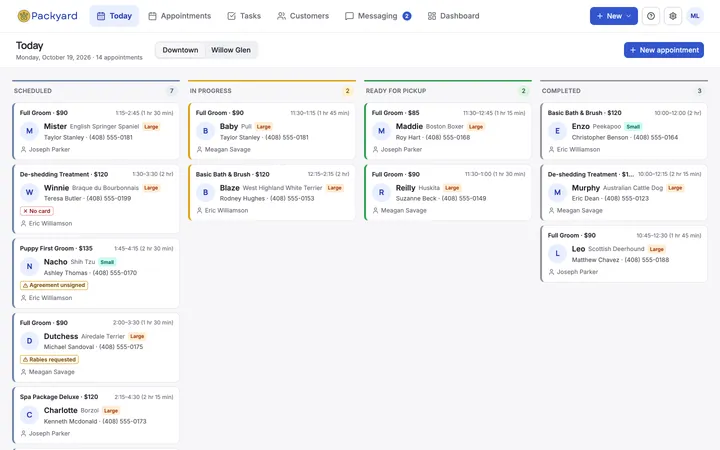Click Dutchess's D avatar circle
The image size is (720, 450).
pos(29,341)
